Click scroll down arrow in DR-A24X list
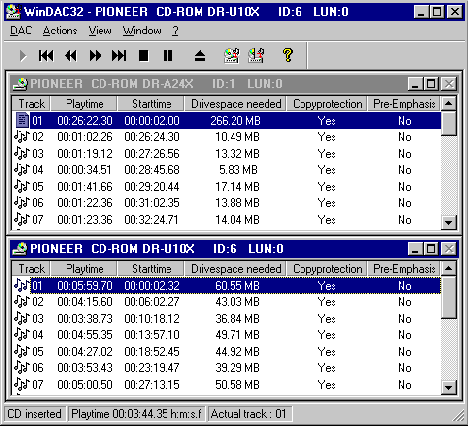Screen dimensions: 468x426 click(x=449, y=222)
